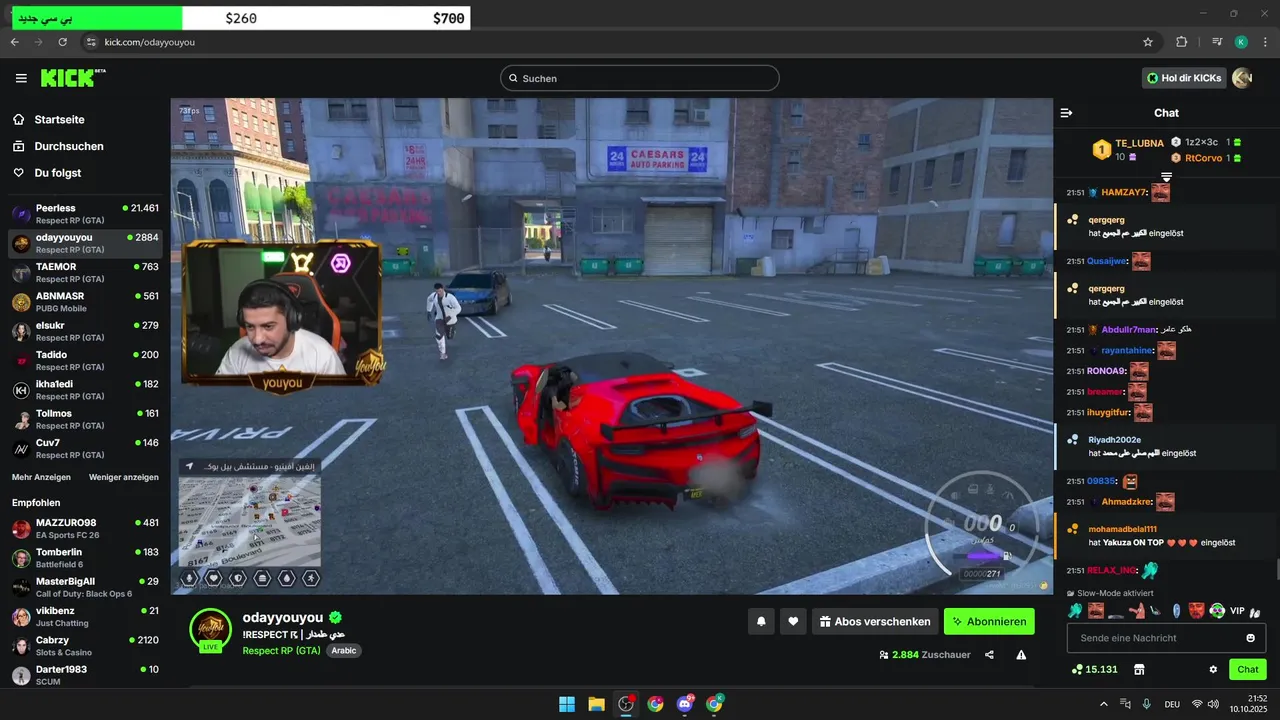Expand the gift leaderboard handle
This screenshot has height=720, width=1280.
[1166, 177]
